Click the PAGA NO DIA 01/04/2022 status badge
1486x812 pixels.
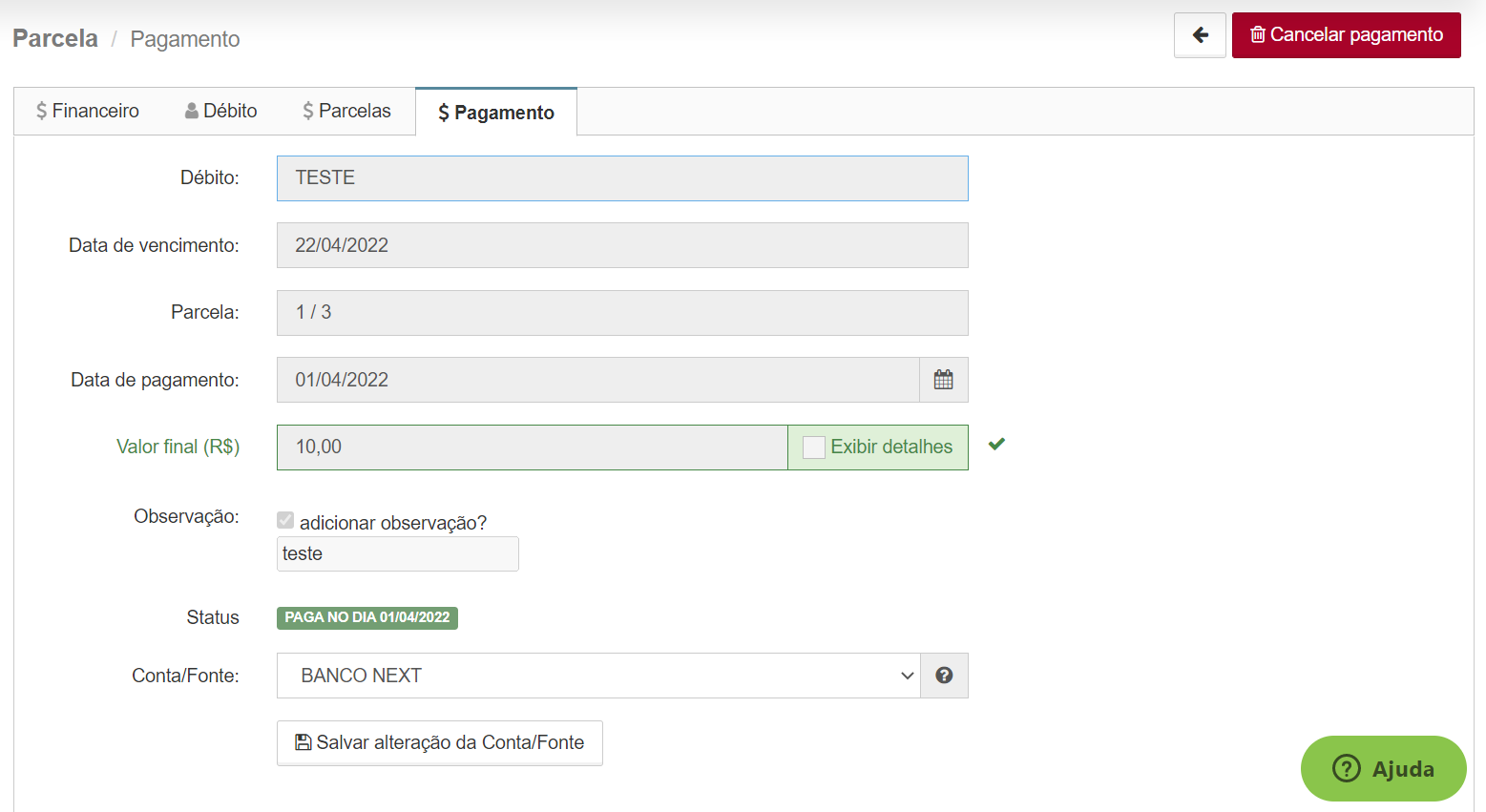pyautogui.click(x=367, y=617)
